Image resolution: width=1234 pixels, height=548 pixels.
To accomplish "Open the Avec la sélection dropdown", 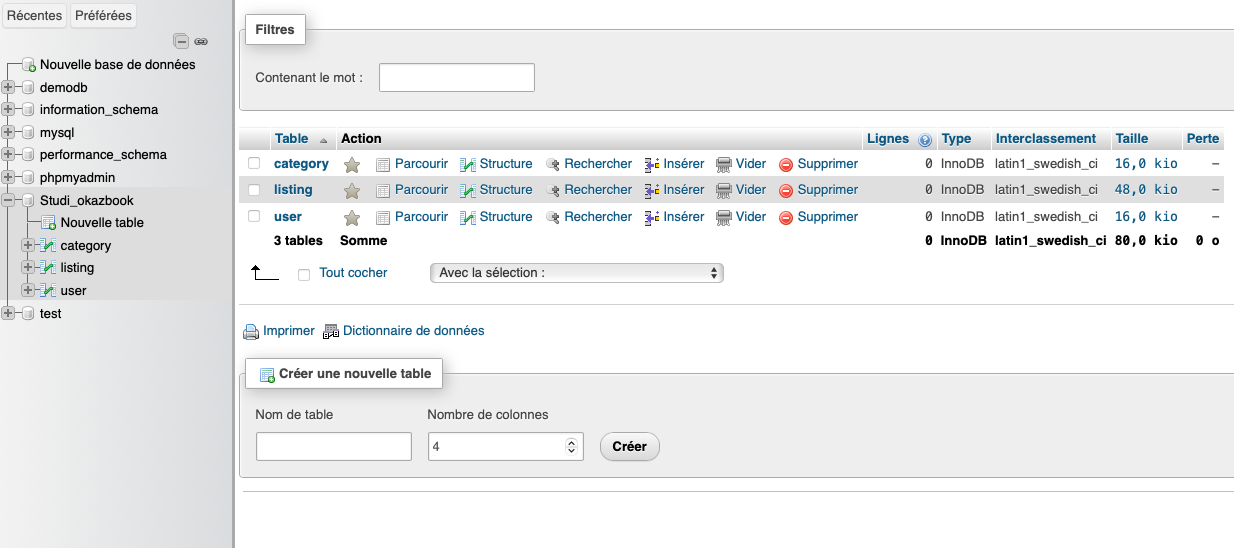I will click(576, 273).
